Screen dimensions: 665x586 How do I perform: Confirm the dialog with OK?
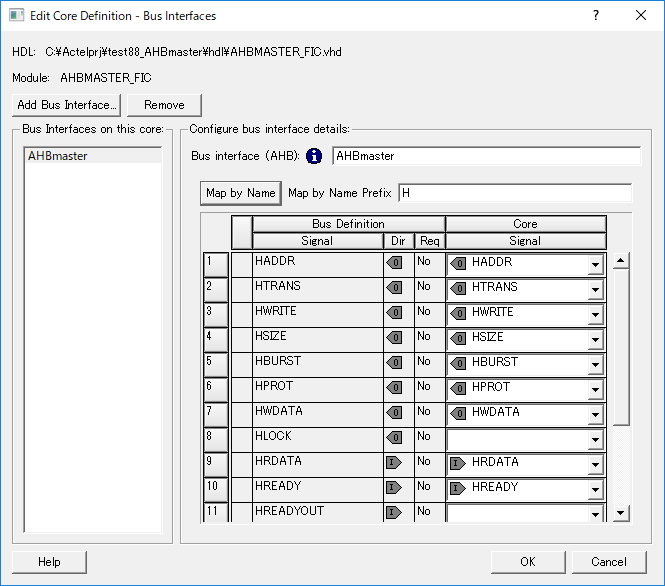click(528, 562)
